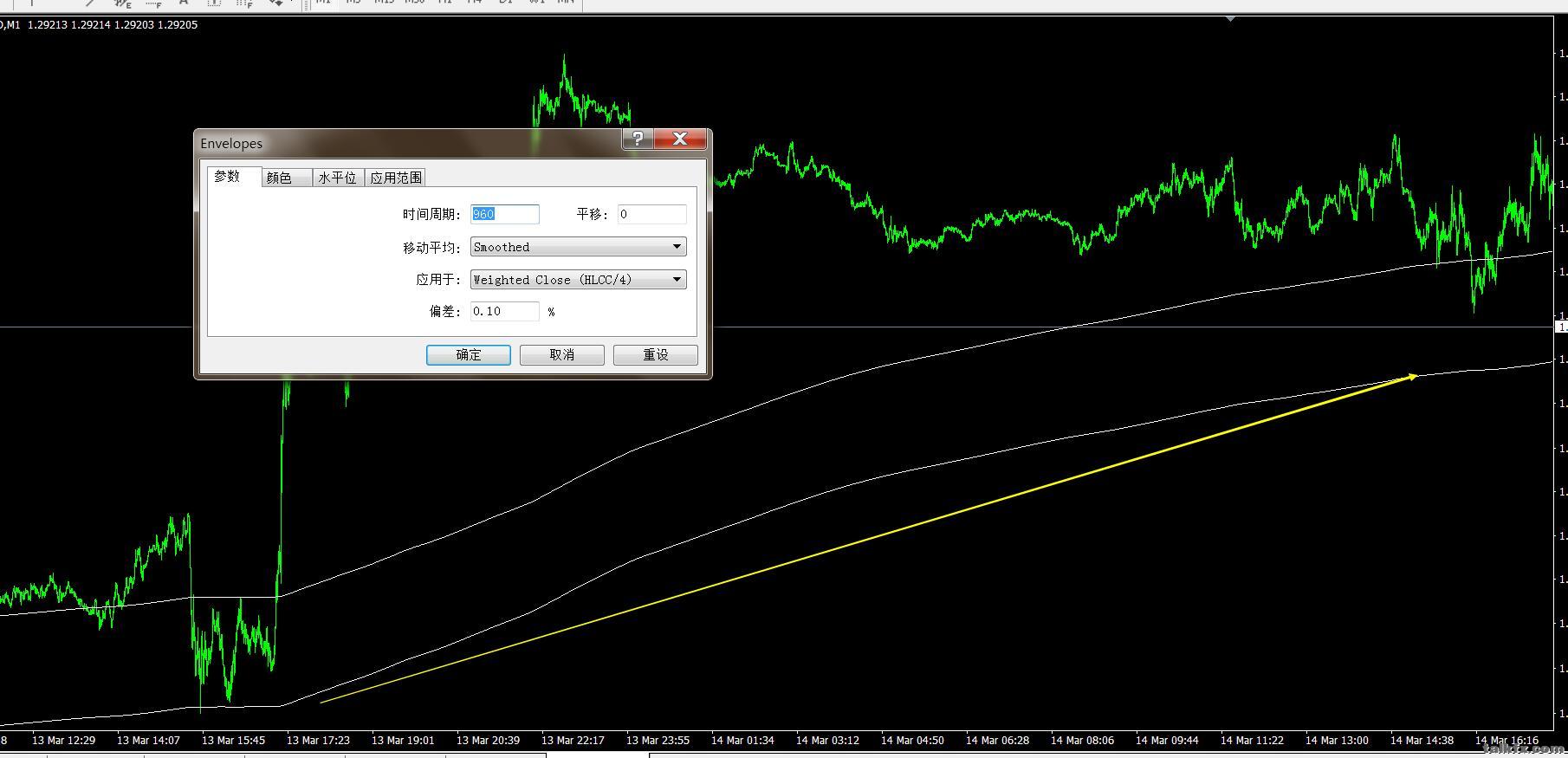
Task: Open the 移动平均 Smoothed dropdown
Action: [579, 247]
